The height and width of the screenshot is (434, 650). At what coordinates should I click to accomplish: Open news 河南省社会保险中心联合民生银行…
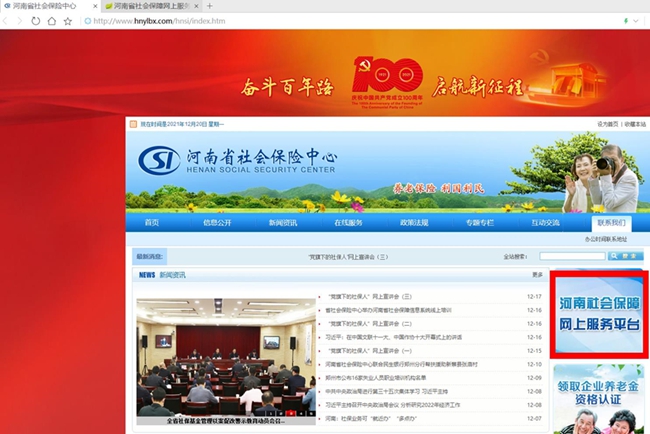[x=401, y=364]
